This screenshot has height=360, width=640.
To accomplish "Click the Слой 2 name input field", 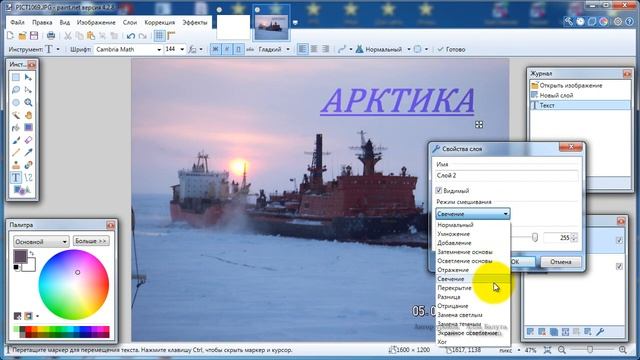I will pyautogui.click(x=507, y=176).
